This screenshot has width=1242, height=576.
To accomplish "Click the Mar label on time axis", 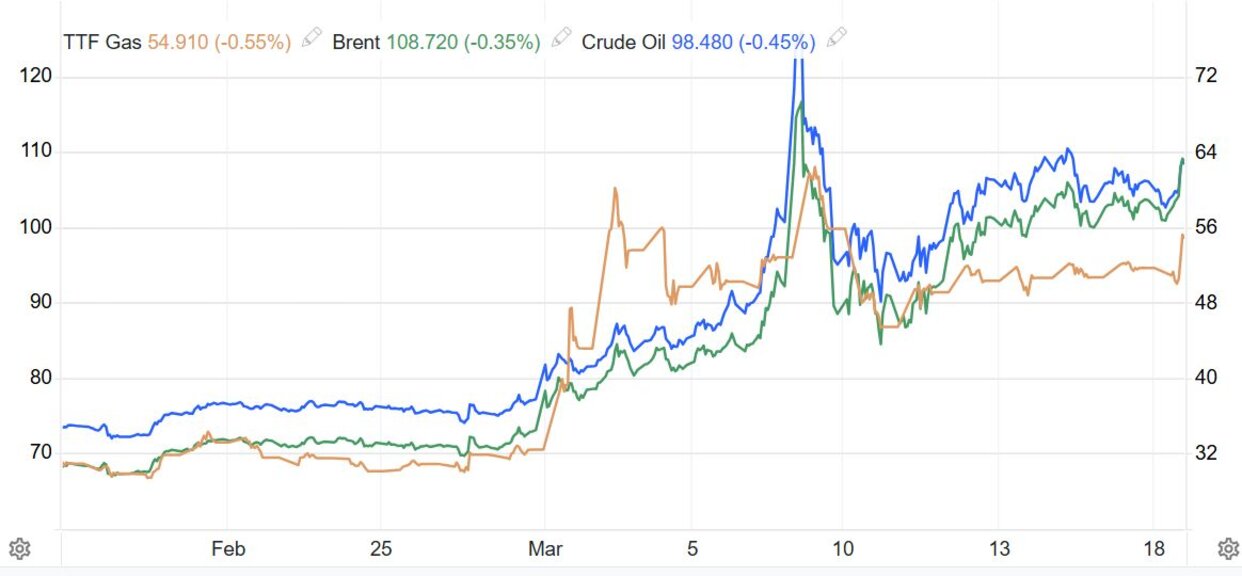I will tap(545, 550).
